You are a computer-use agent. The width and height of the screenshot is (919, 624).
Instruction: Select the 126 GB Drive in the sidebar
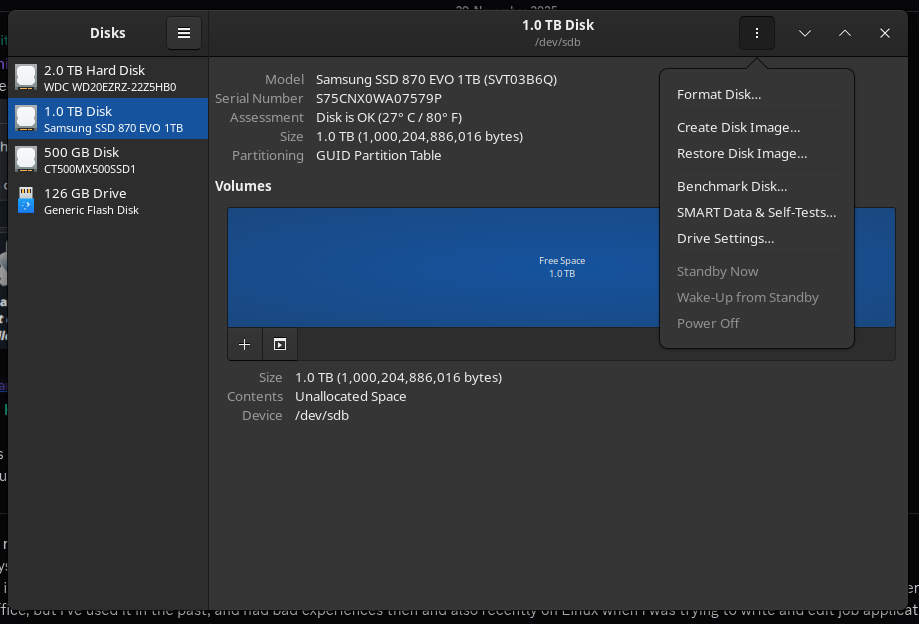point(108,200)
